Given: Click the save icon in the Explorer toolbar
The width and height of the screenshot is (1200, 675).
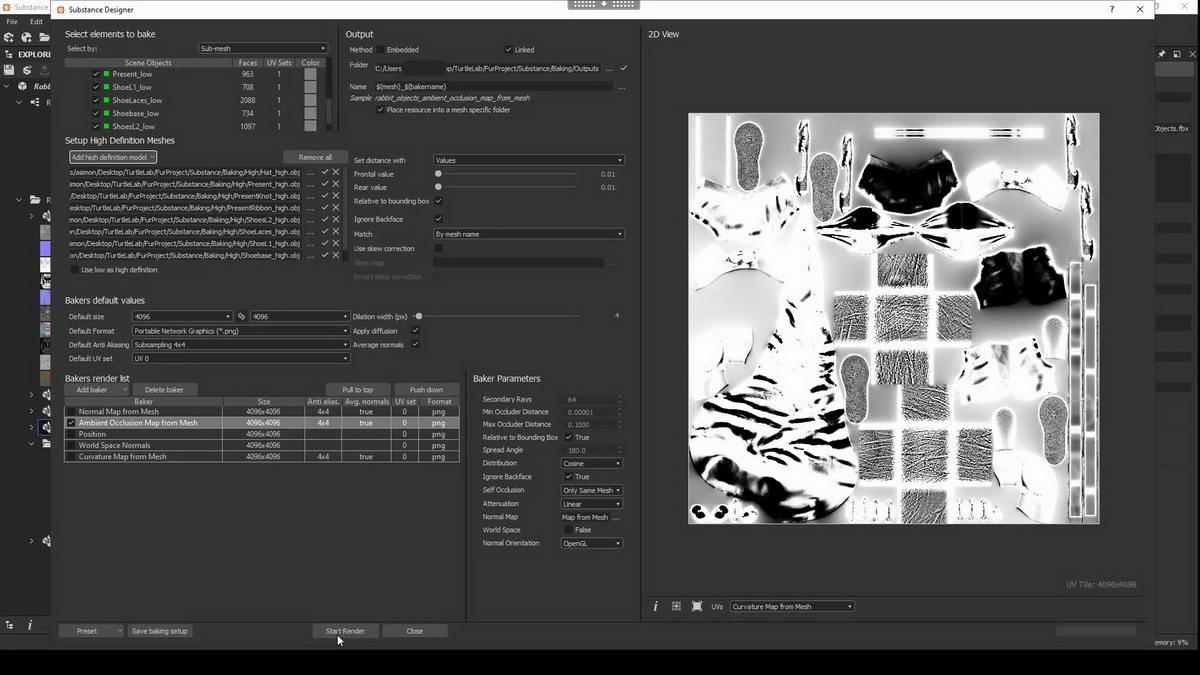Looking at the screenshot, I should coord(9,70).
